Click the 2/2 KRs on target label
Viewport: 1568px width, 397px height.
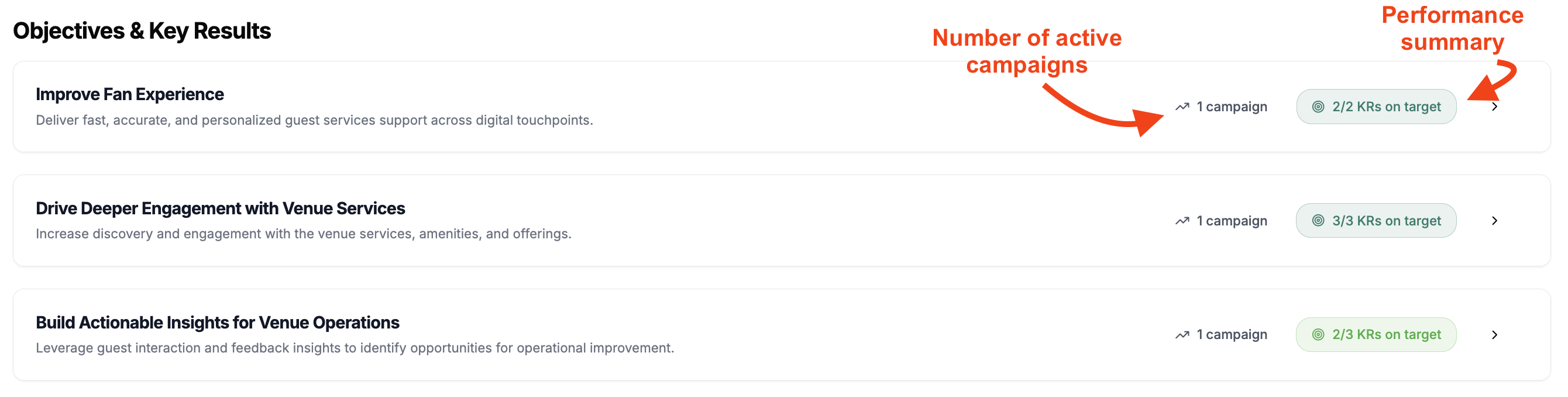pyautogui.click(x=1386, y=107)
